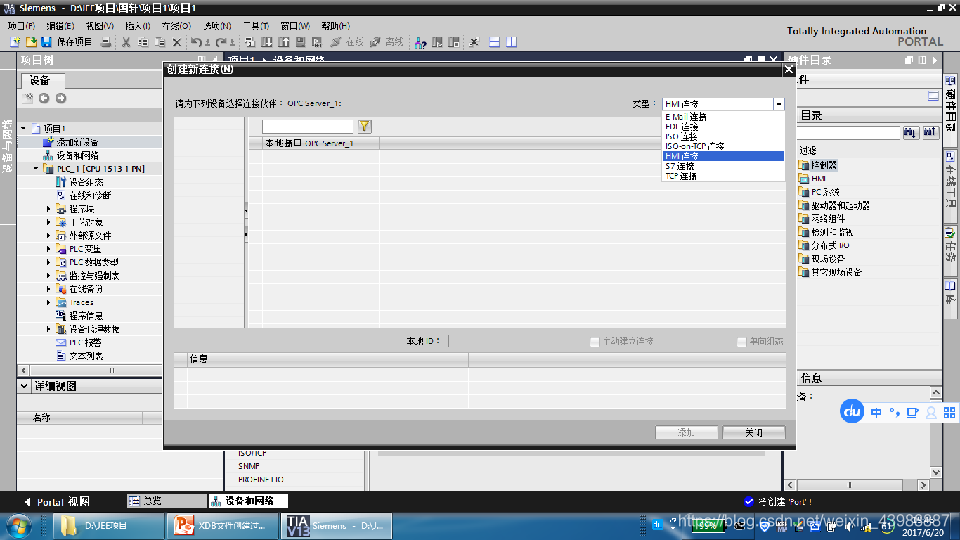Click the Open project toolbar icon
The width and height of the screenshot is (960, 540).
(x=31, y=42)
